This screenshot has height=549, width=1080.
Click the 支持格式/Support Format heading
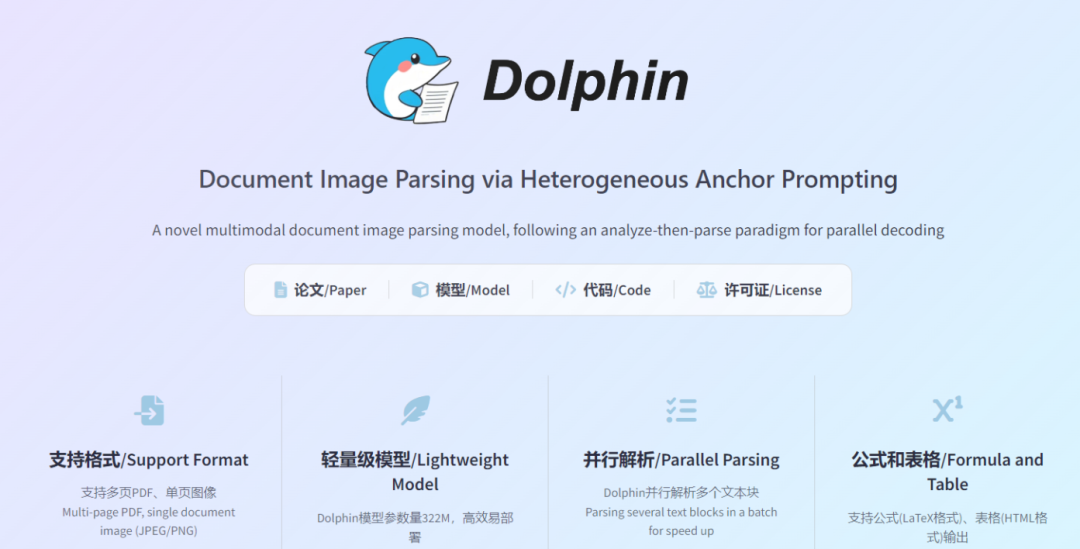149,459
